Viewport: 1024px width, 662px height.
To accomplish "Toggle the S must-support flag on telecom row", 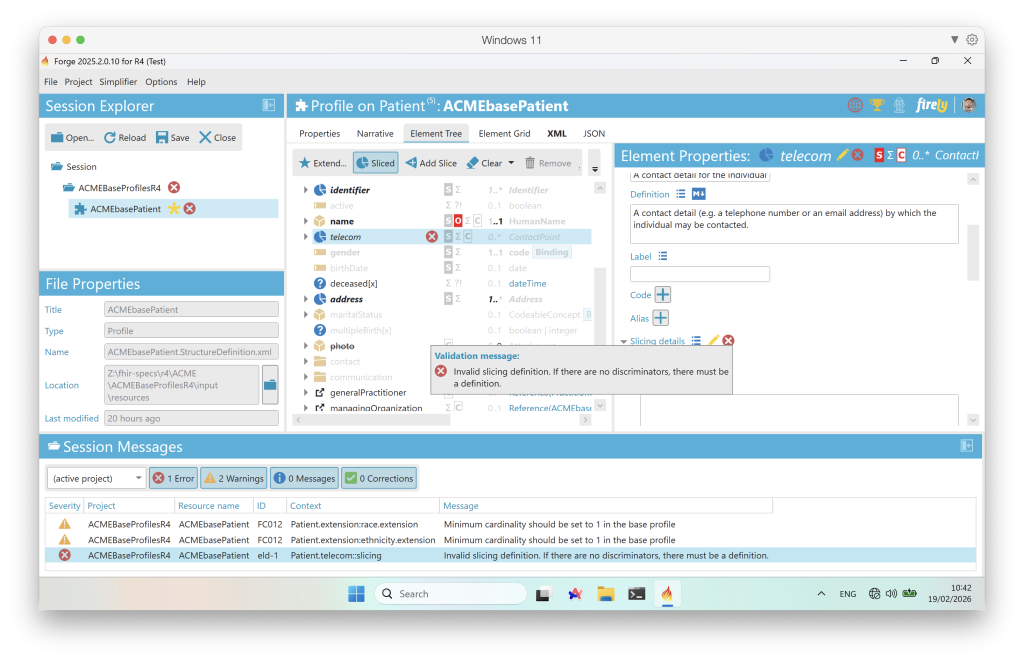I will coord(449,236).
